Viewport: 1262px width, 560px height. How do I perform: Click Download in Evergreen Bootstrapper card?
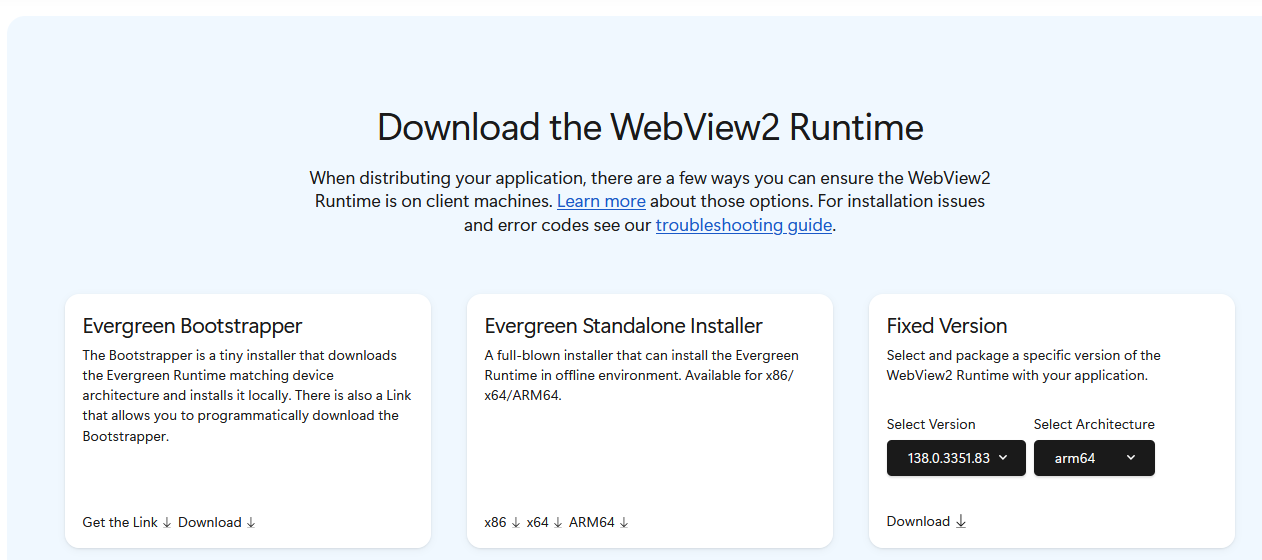(x=210, y=523)
